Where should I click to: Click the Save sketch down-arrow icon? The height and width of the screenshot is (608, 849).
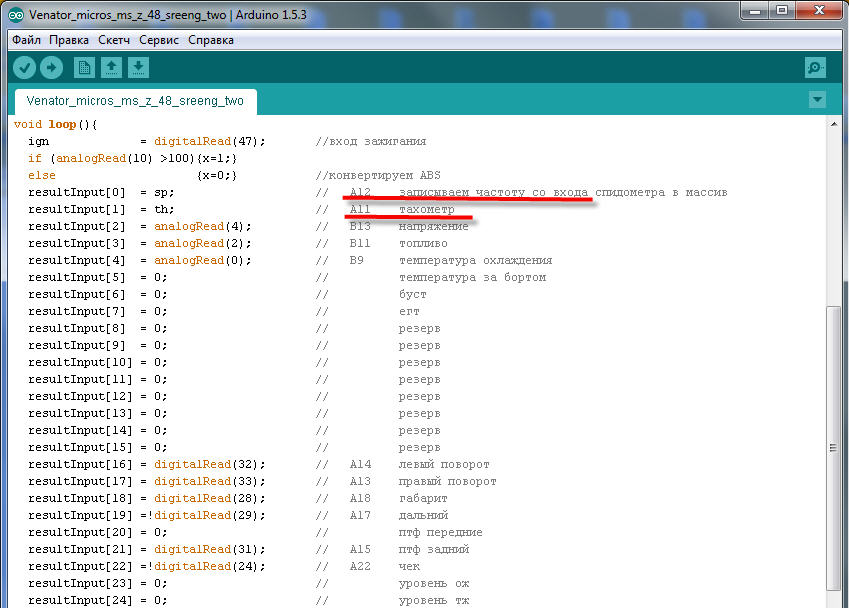click(139, 67)
